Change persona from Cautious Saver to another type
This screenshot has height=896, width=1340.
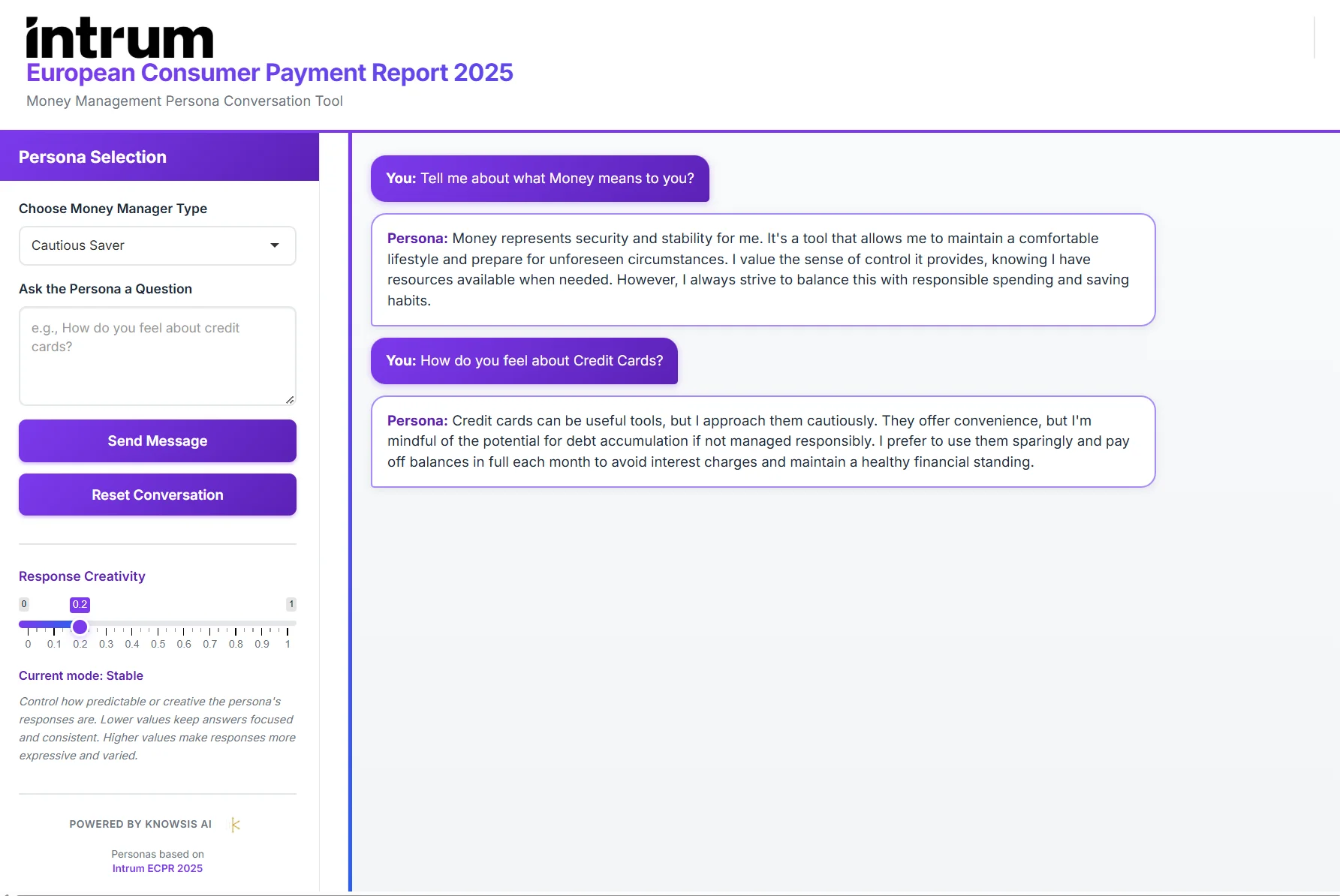click(x=157, y=245)
